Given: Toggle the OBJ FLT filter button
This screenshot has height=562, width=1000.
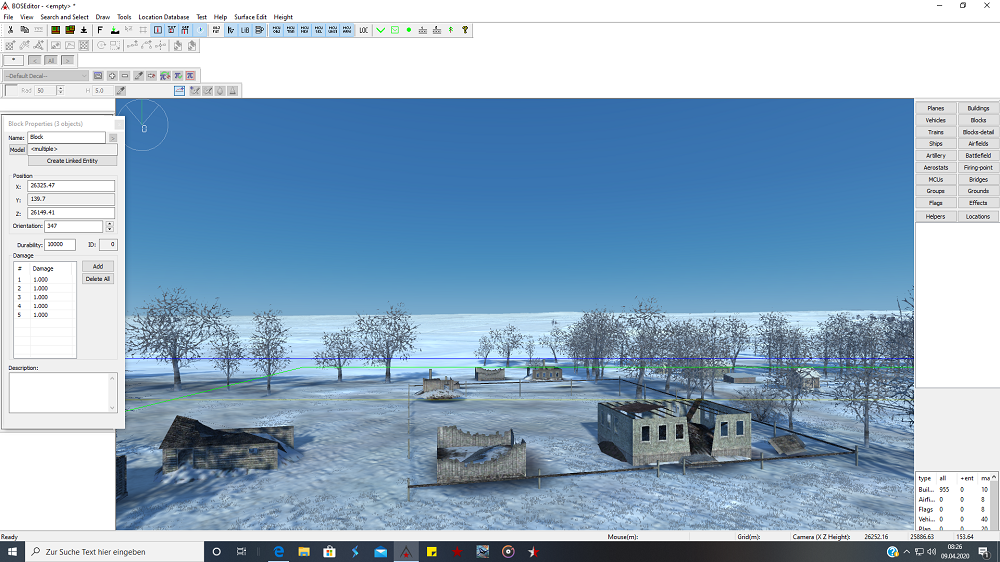Looking at the screenshot, I should (x=216, y=30).
